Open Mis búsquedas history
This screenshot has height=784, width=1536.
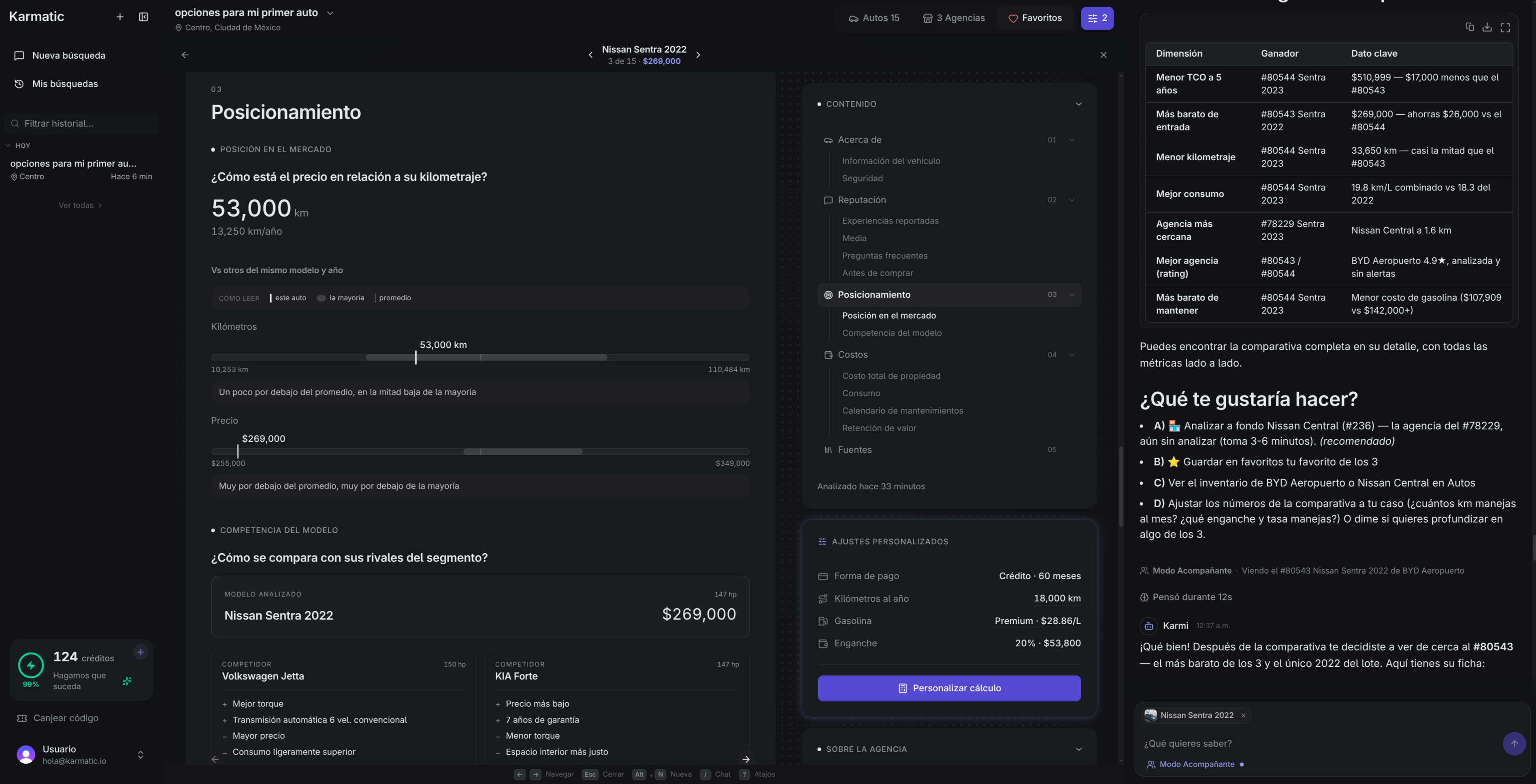[x=82, y=84]
